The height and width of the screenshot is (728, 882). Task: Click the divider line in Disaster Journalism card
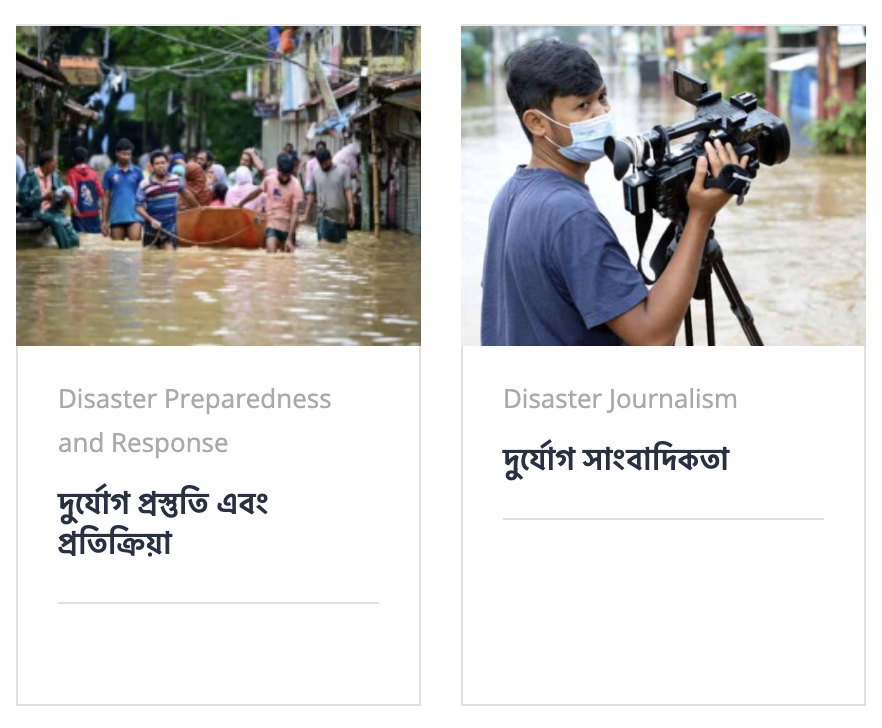pyautogui.click(x=663, y=519)
